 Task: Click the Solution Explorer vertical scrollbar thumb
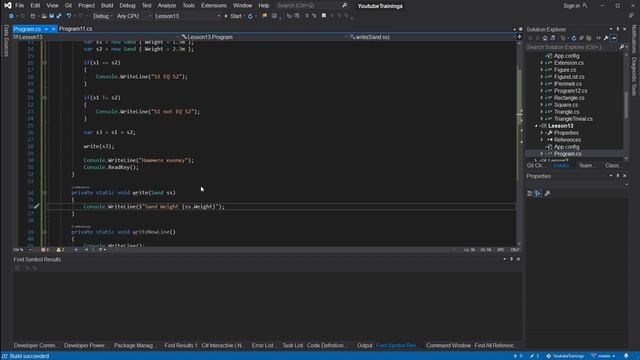(x=626, y=104)
